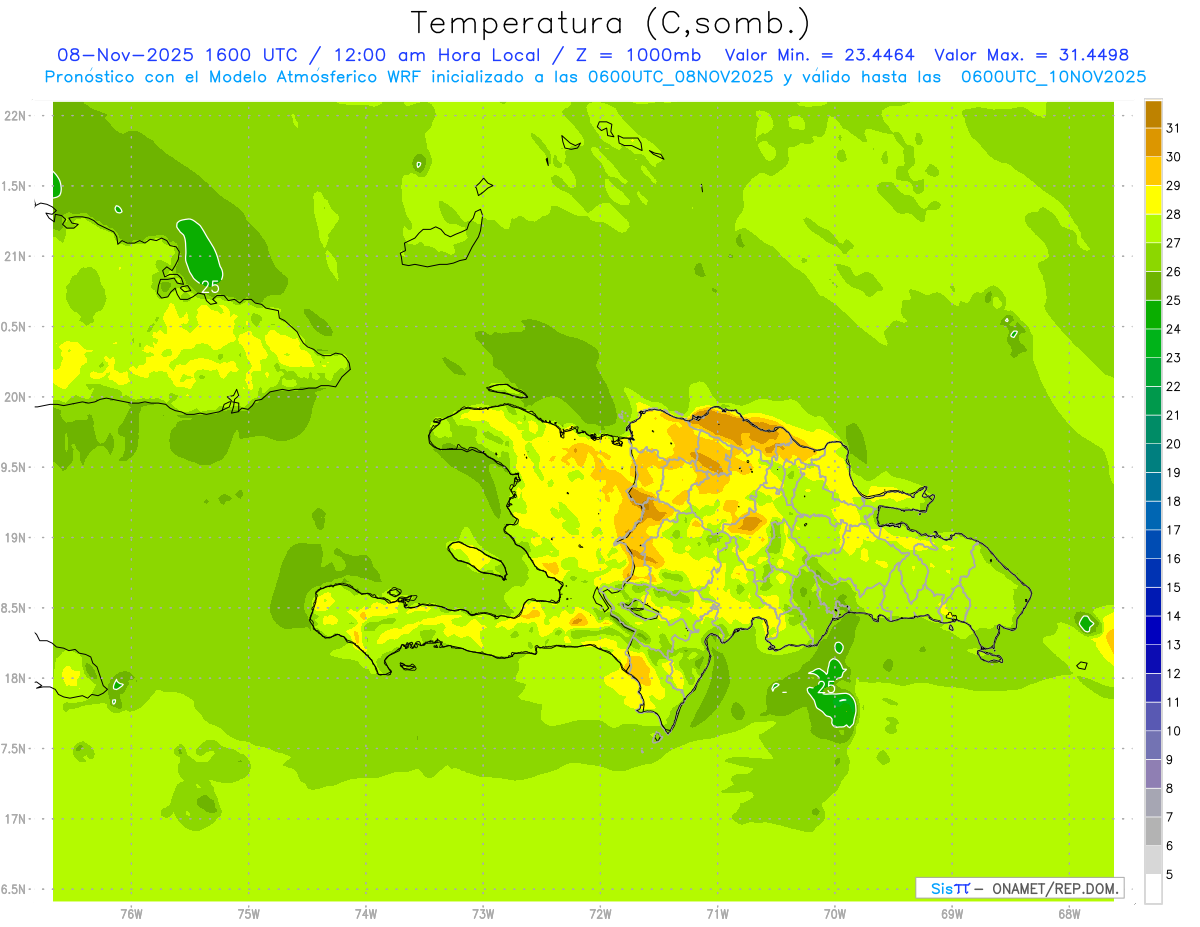1200x927 pixels.
Task: Click the "73W" longitude label
Action: [x=483, y=914]
